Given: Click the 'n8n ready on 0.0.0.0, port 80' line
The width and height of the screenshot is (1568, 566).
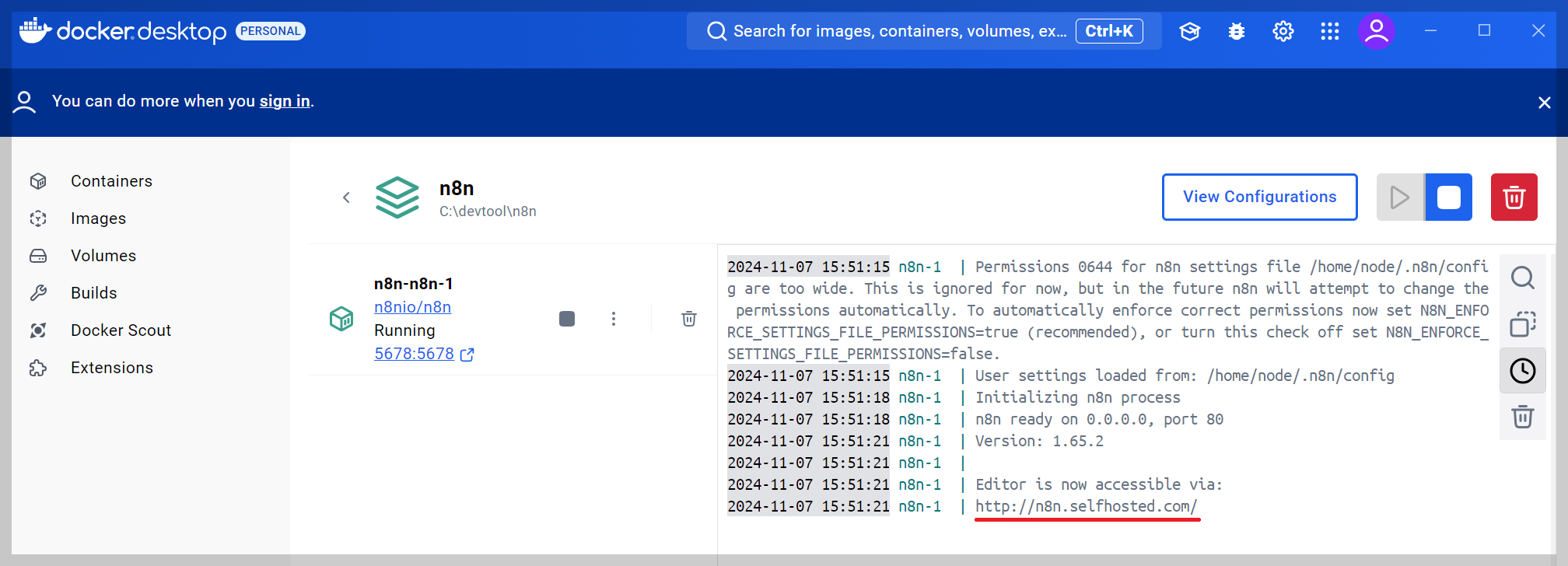Looking at the screenshot, I should (x=1100, y=419).
